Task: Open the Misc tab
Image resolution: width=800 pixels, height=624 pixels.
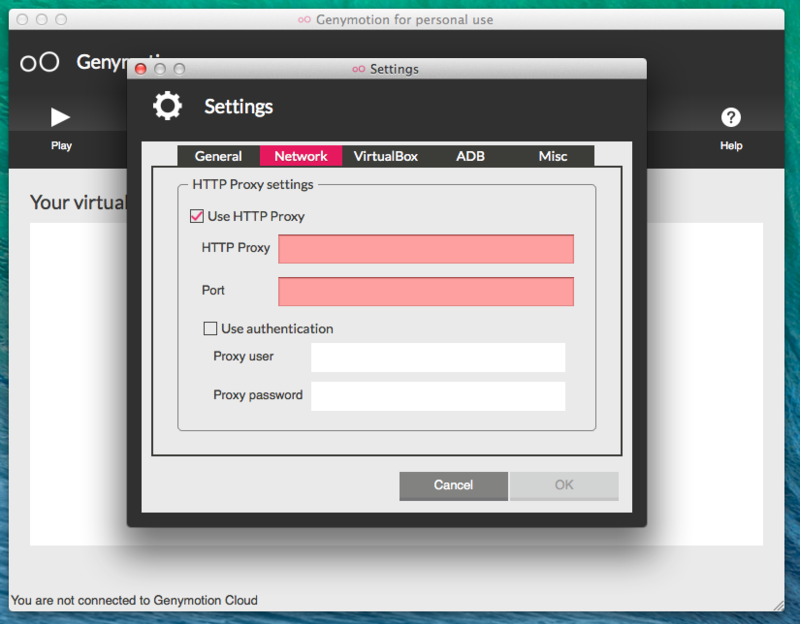Action: (553, 156)
